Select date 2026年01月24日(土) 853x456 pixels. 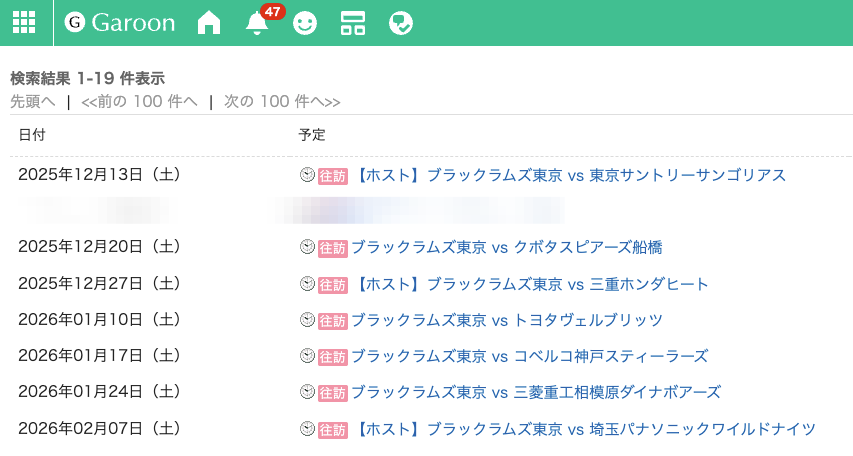(x=99, y=391)
